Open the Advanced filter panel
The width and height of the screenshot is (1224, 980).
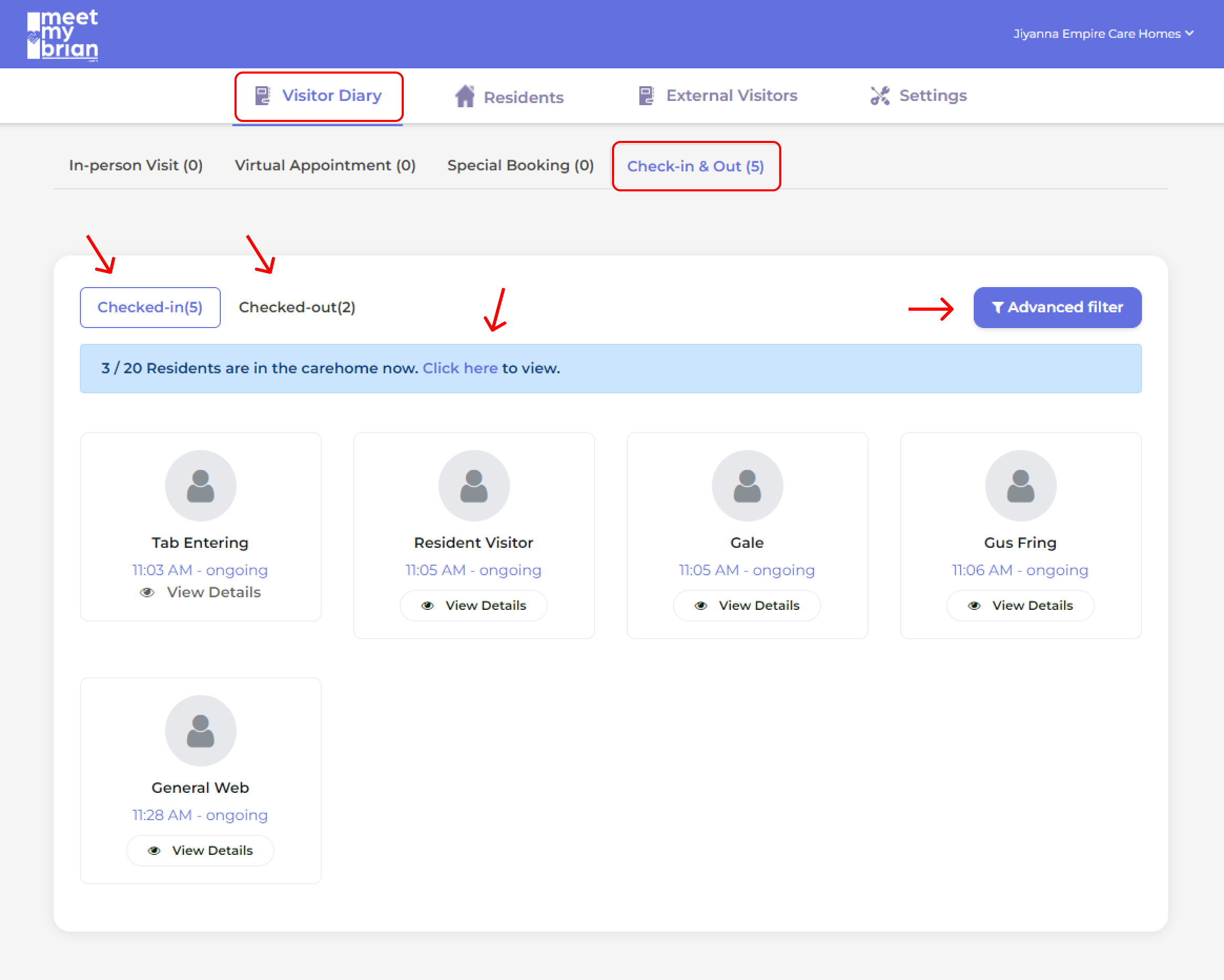[x=1057, y=307]
